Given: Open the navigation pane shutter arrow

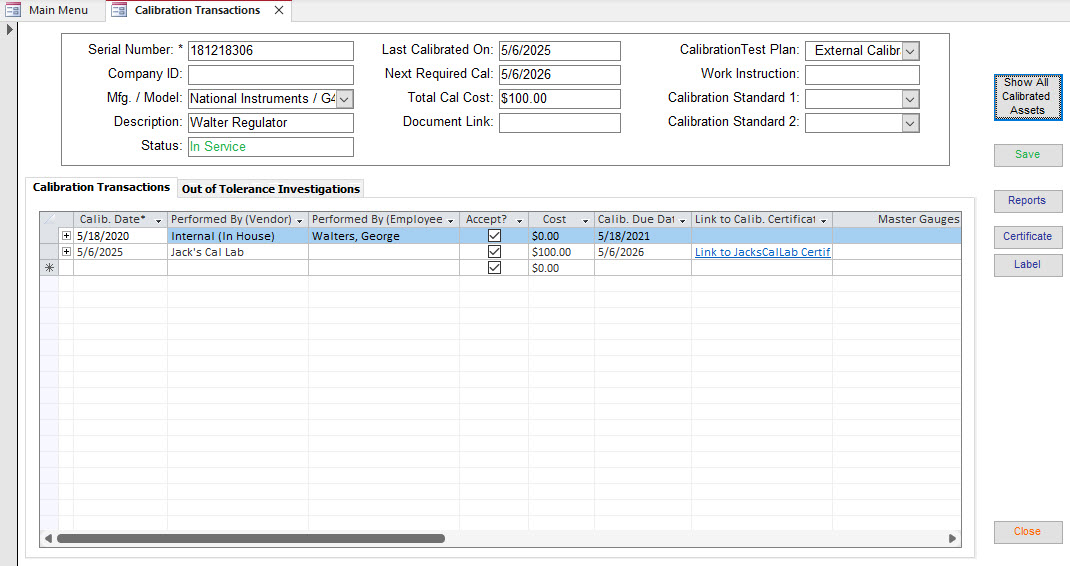Looking at the screenshot, I should pos(10,29).
